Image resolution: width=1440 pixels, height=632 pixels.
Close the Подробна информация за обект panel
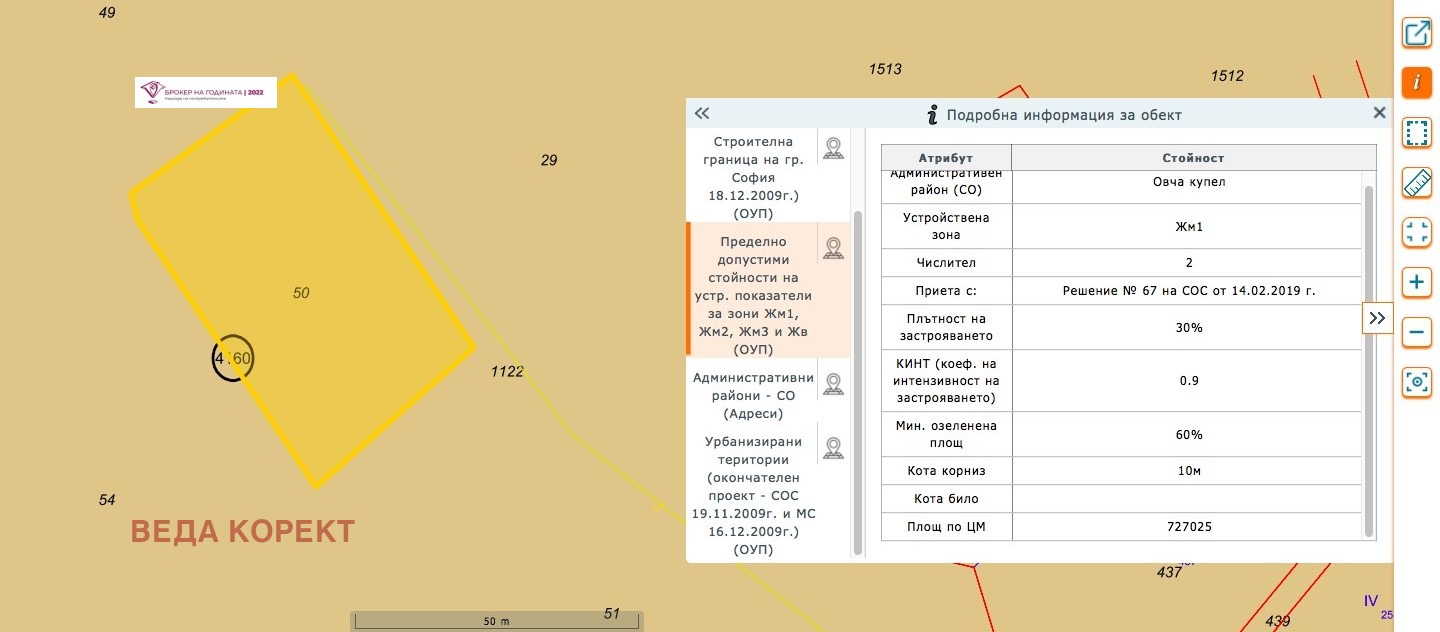point(1379,113)
